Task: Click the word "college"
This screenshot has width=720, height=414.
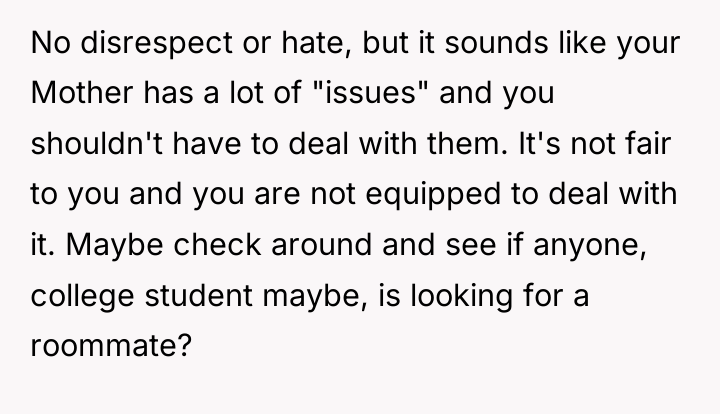Action: point(82,295)
